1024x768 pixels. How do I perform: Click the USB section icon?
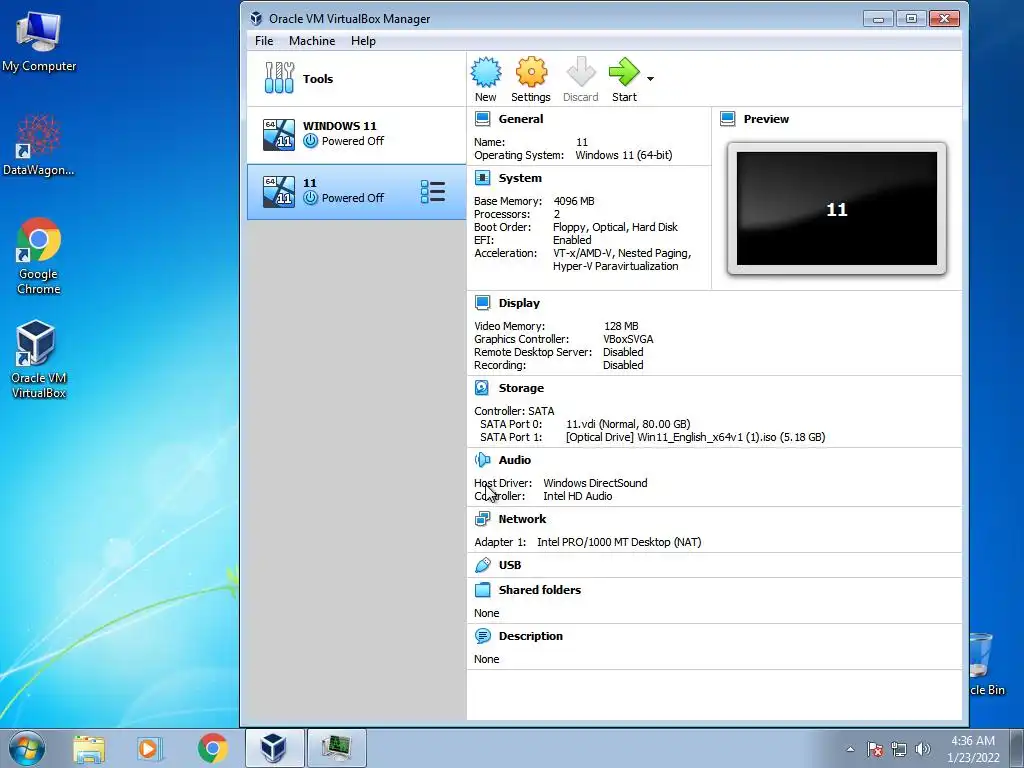click(483, 565)
